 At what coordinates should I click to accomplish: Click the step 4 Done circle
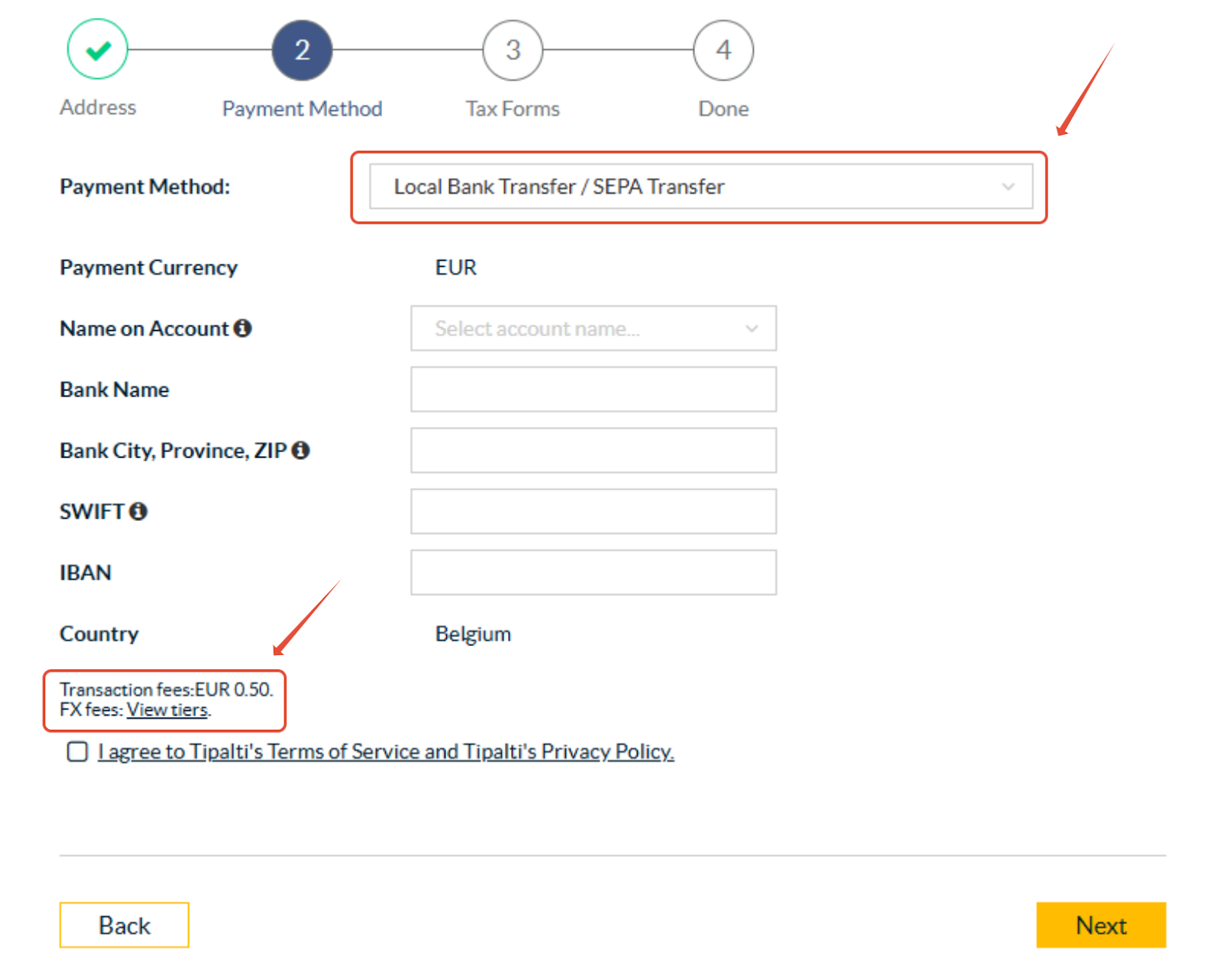point(724,51)
